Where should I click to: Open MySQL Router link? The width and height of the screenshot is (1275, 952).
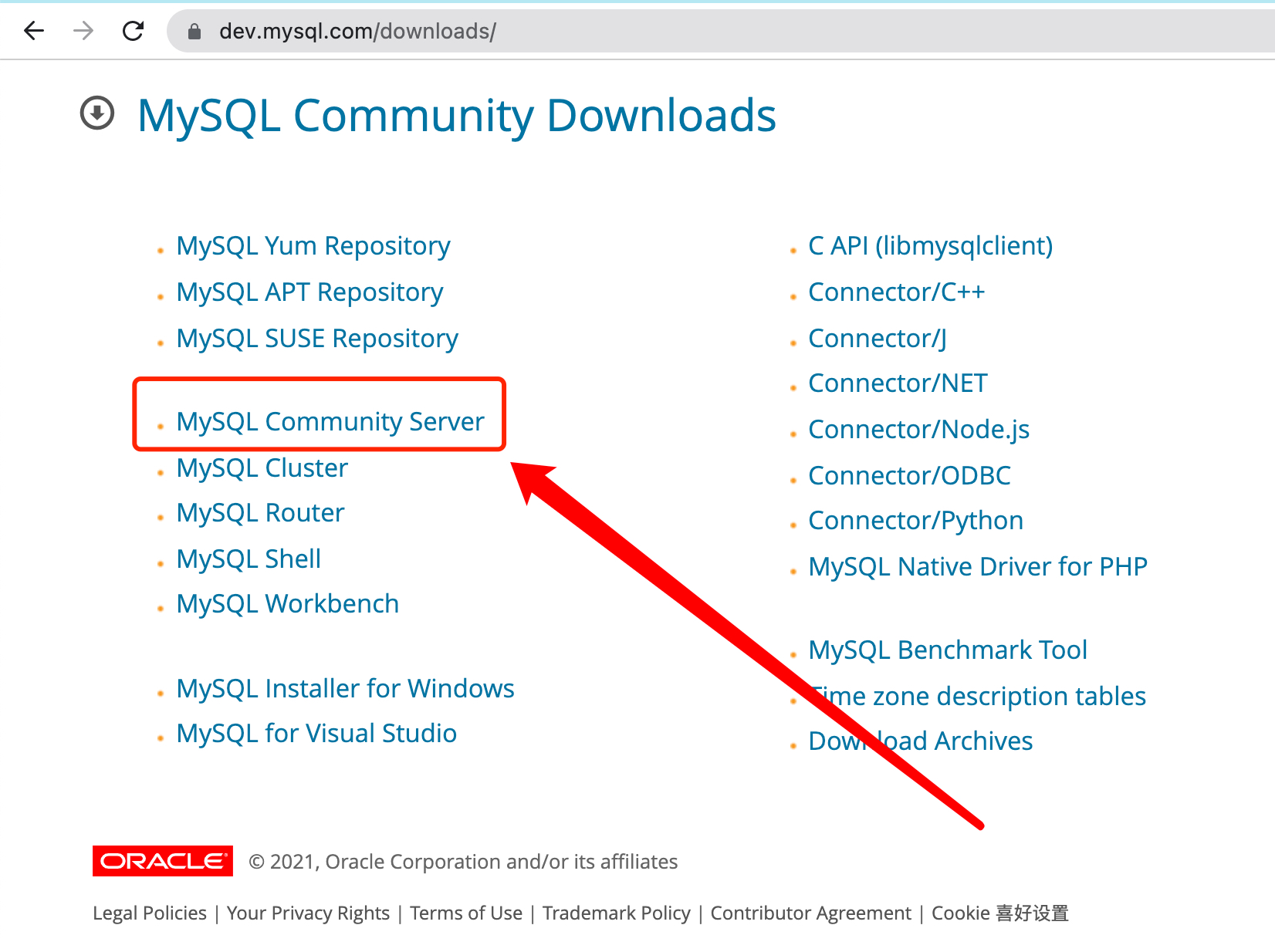[260, 513]
